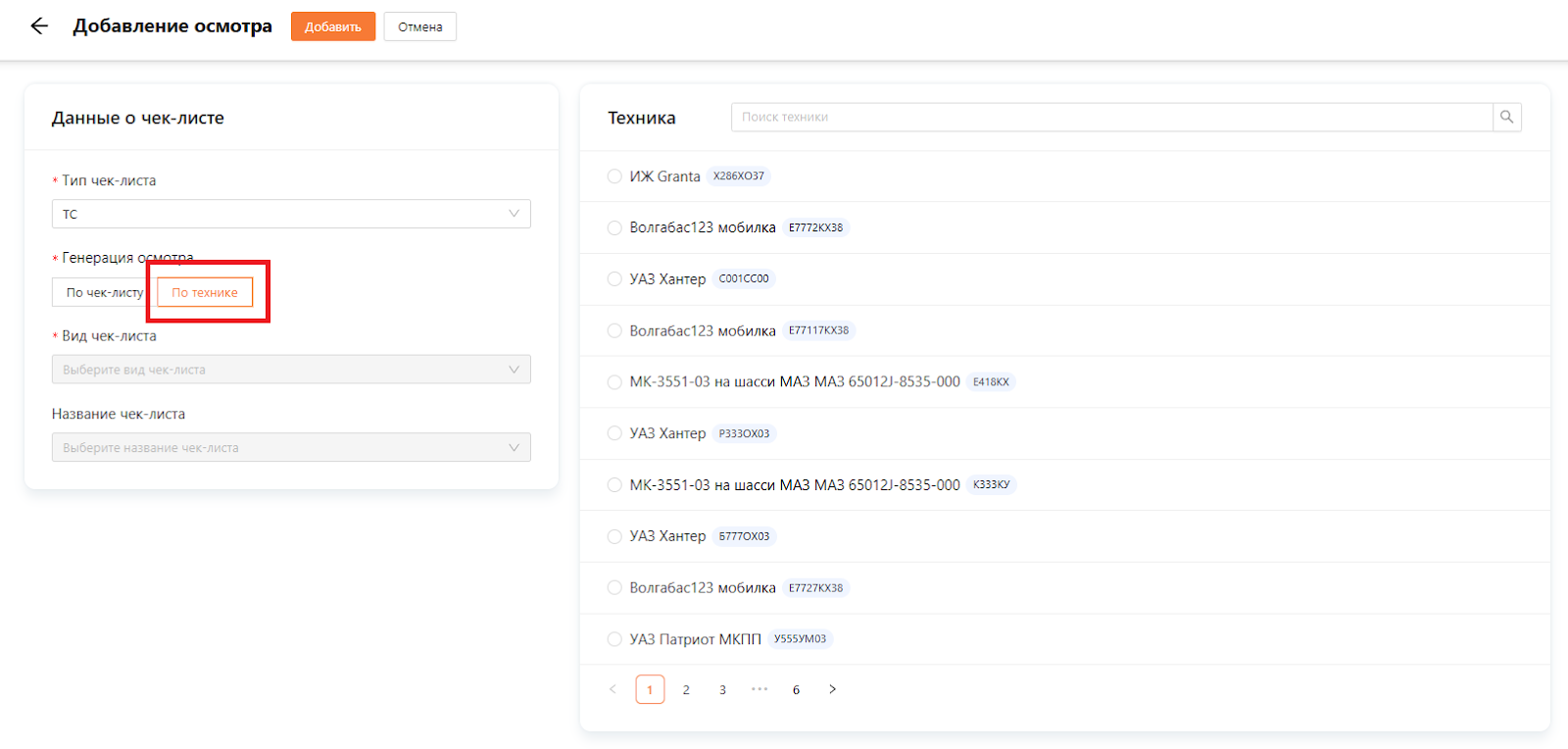Go to next page arrow
Image resolution: width=1568 pixels, height=749 pixels.
tap(832, 689)
